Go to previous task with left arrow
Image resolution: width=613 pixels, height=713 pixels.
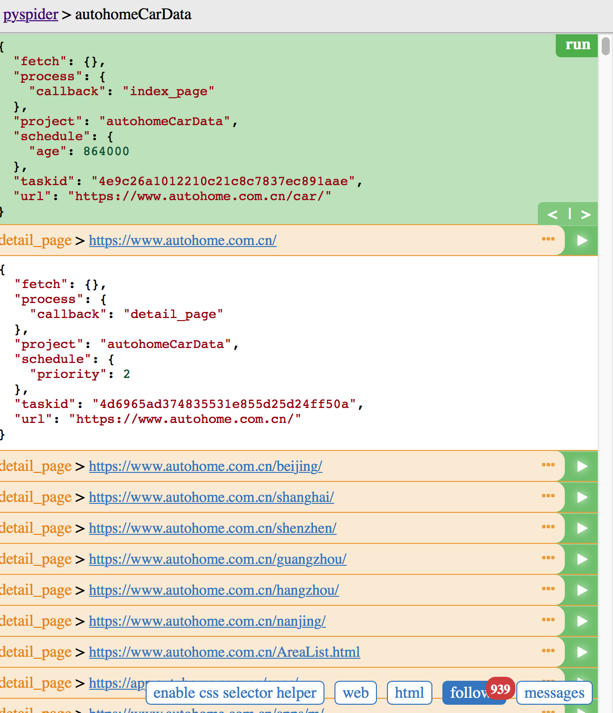553,214
